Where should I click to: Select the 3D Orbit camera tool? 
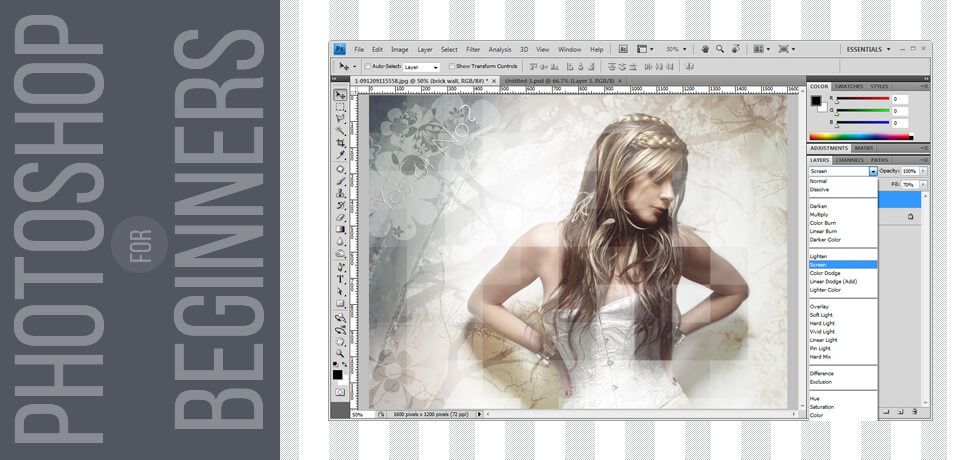(x=340, y=330)
